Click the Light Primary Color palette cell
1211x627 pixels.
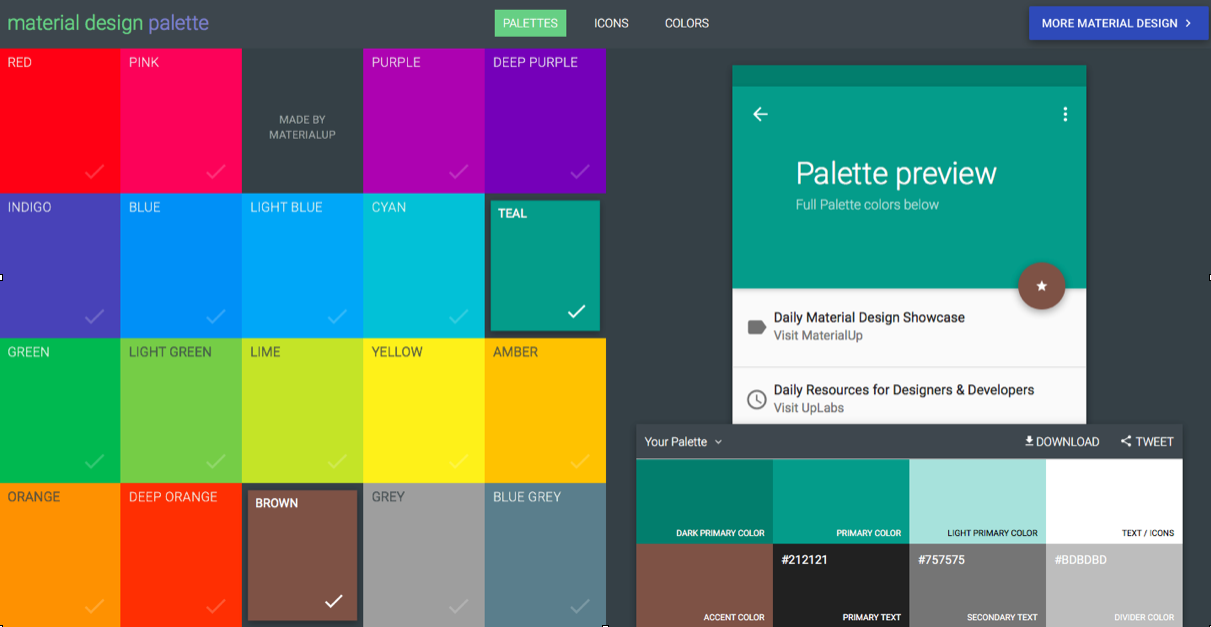click(x=977, y=501)
